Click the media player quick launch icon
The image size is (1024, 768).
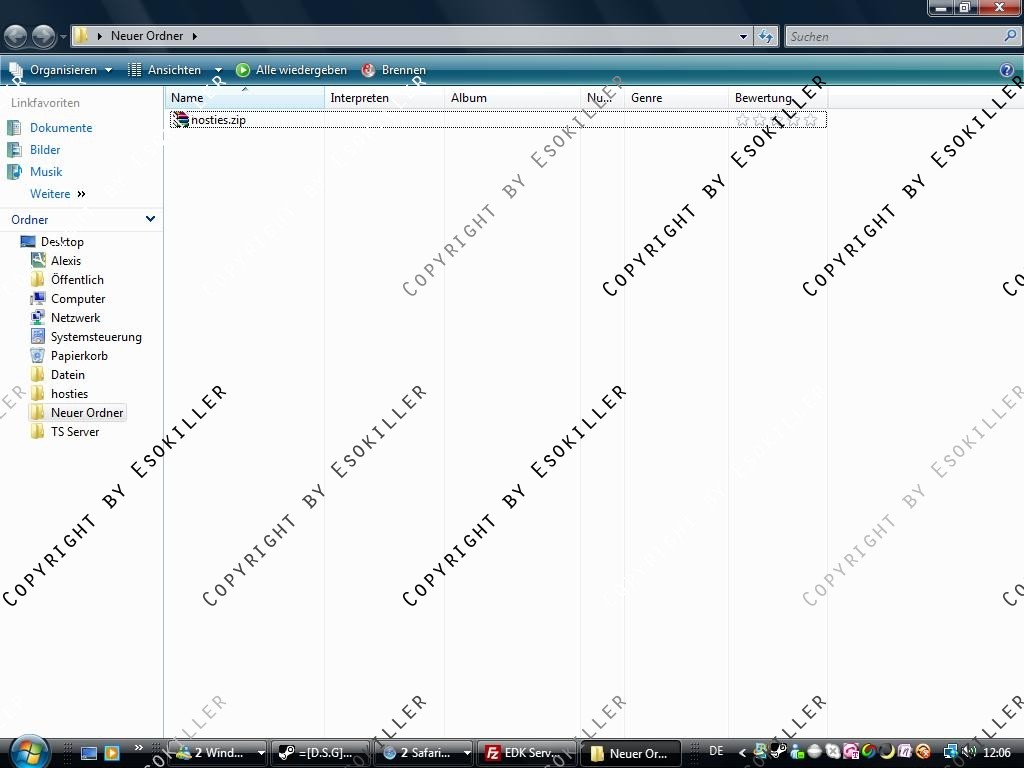pyautogui.click(x=112, y=753)
